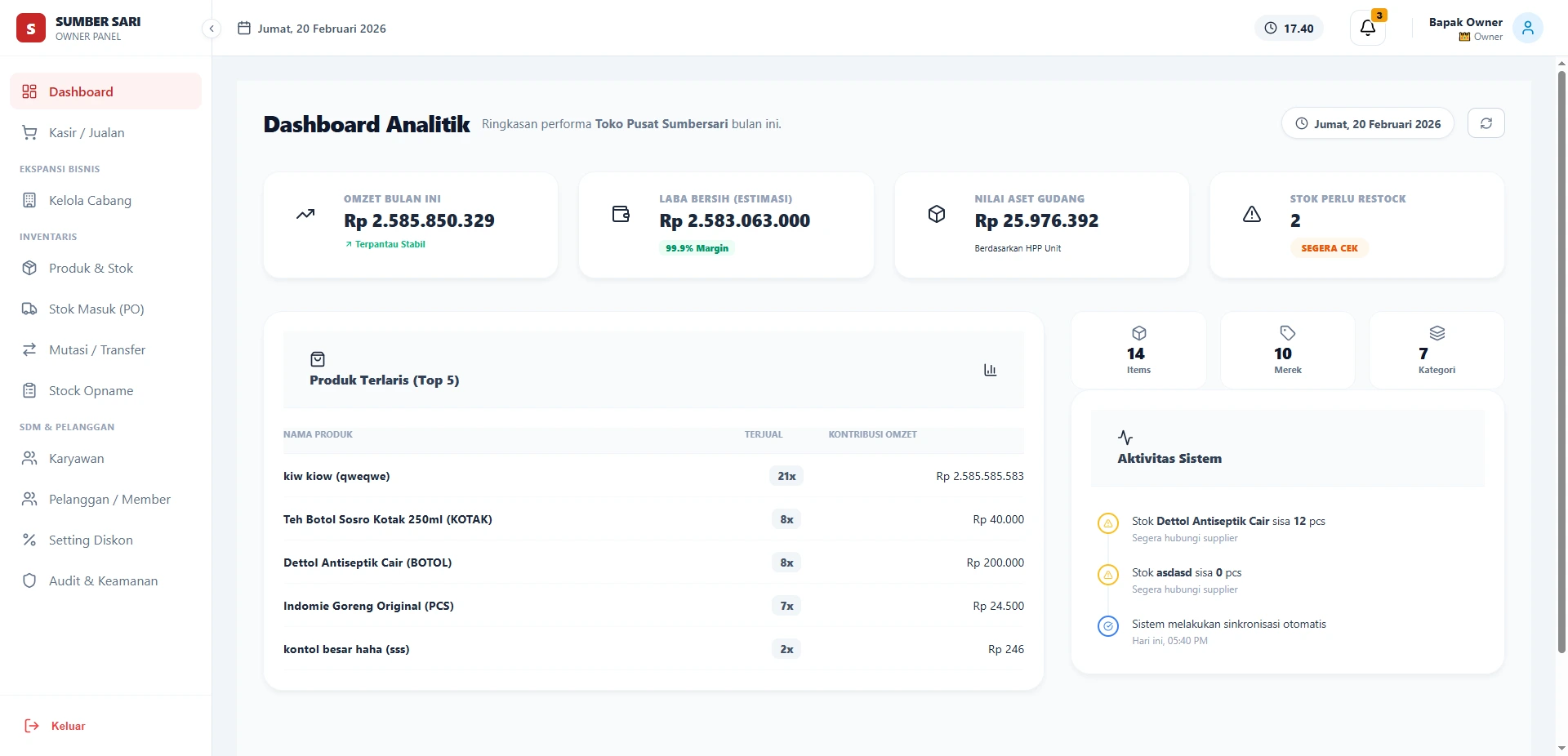
Task: Open the bar chart icon on Produk Terlaris
Action: click(x=989, y=370)
